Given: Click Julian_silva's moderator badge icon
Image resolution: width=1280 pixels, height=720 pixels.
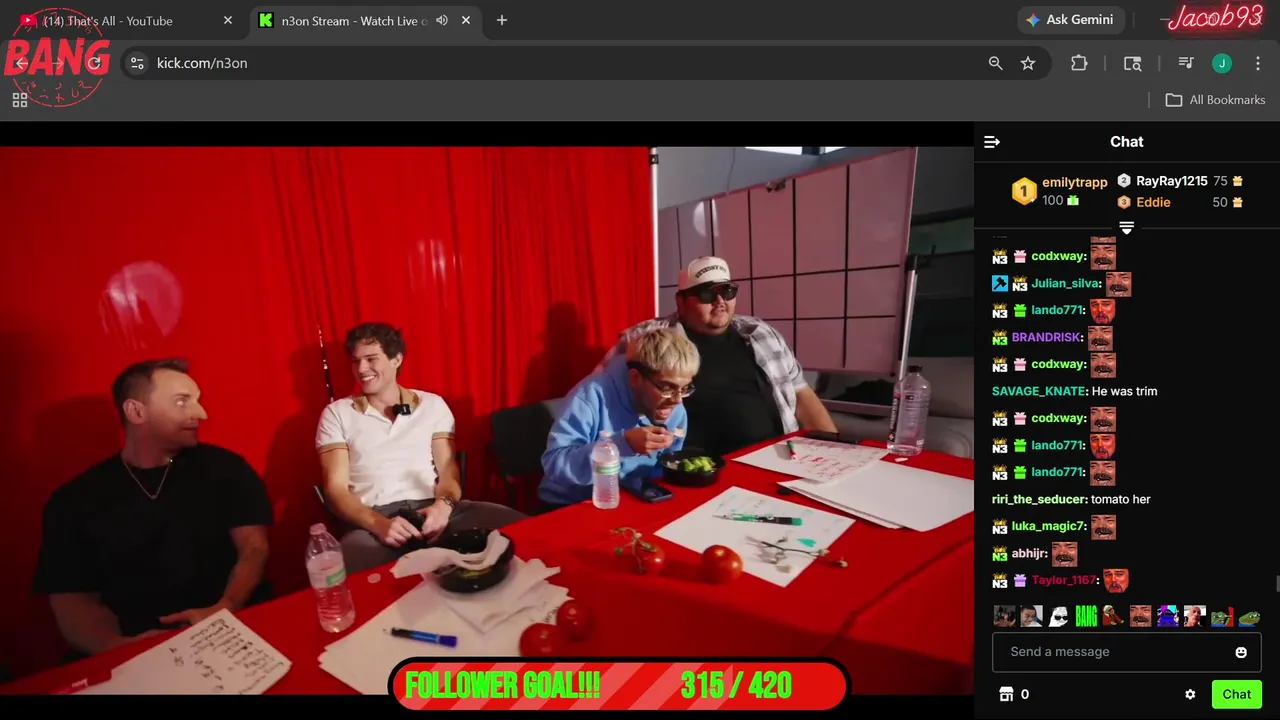Looking at the screenshot, I should pyautogui.click(x=1000, y=284).
